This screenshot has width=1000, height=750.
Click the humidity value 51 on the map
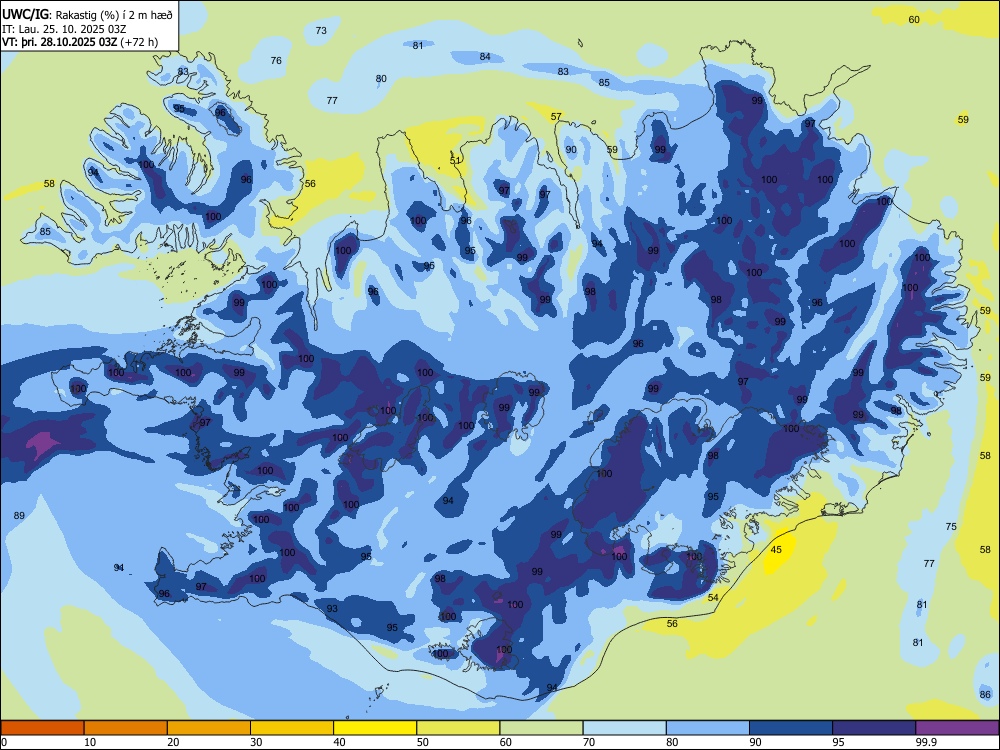coord(455,161)
